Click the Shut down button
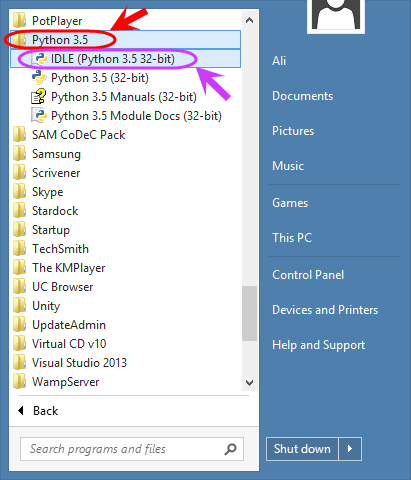This screenshot has width=411, height=480. pos(302,449)
